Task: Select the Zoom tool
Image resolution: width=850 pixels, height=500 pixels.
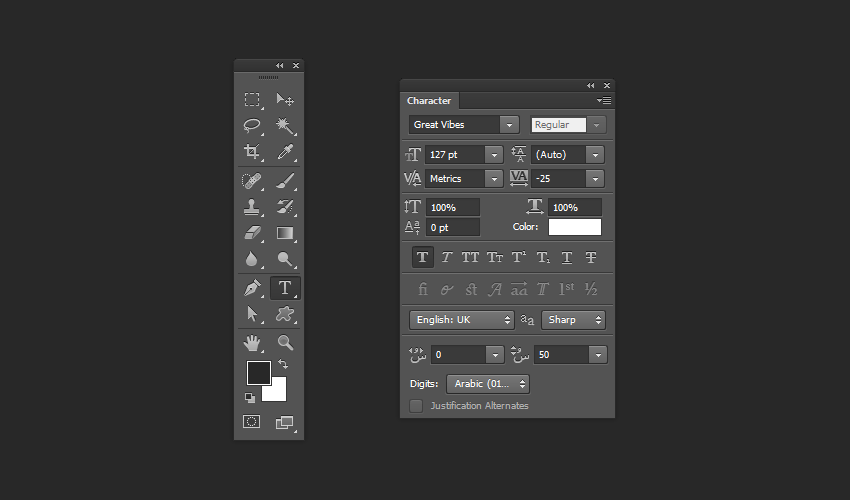Action: [285, 343]
